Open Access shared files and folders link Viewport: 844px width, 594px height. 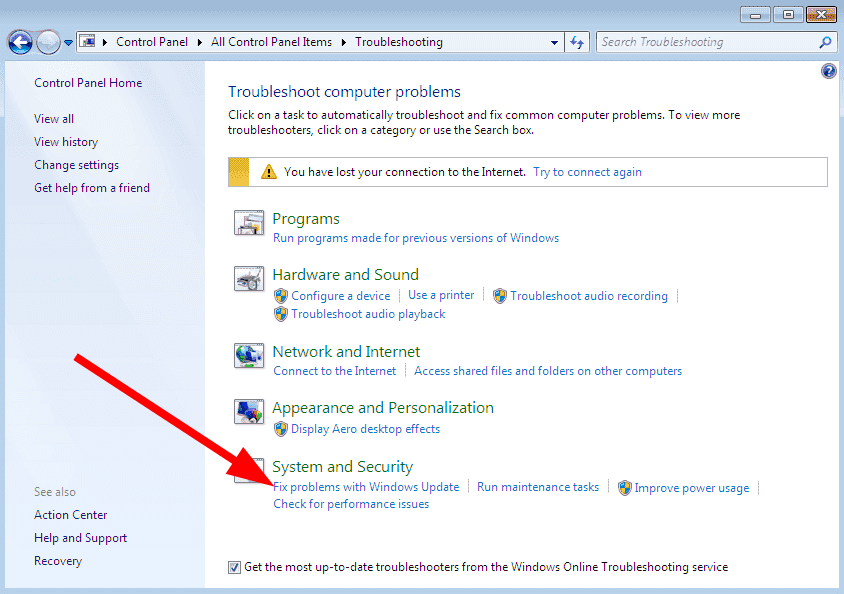[548, 371]
